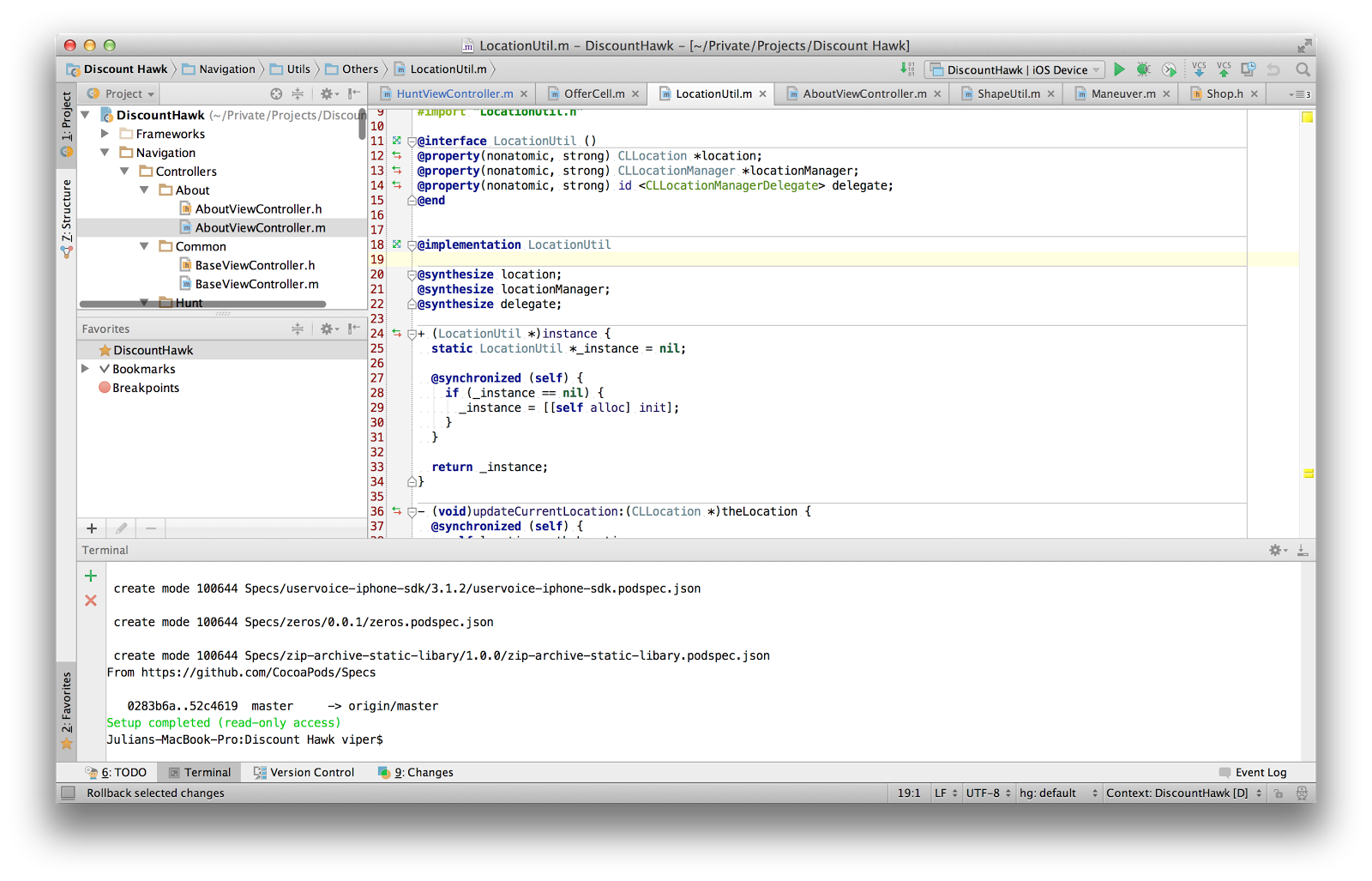Screen dimensions: 1372x881
Task: Open new terminal session with green plus
Action: click(91, 576)
